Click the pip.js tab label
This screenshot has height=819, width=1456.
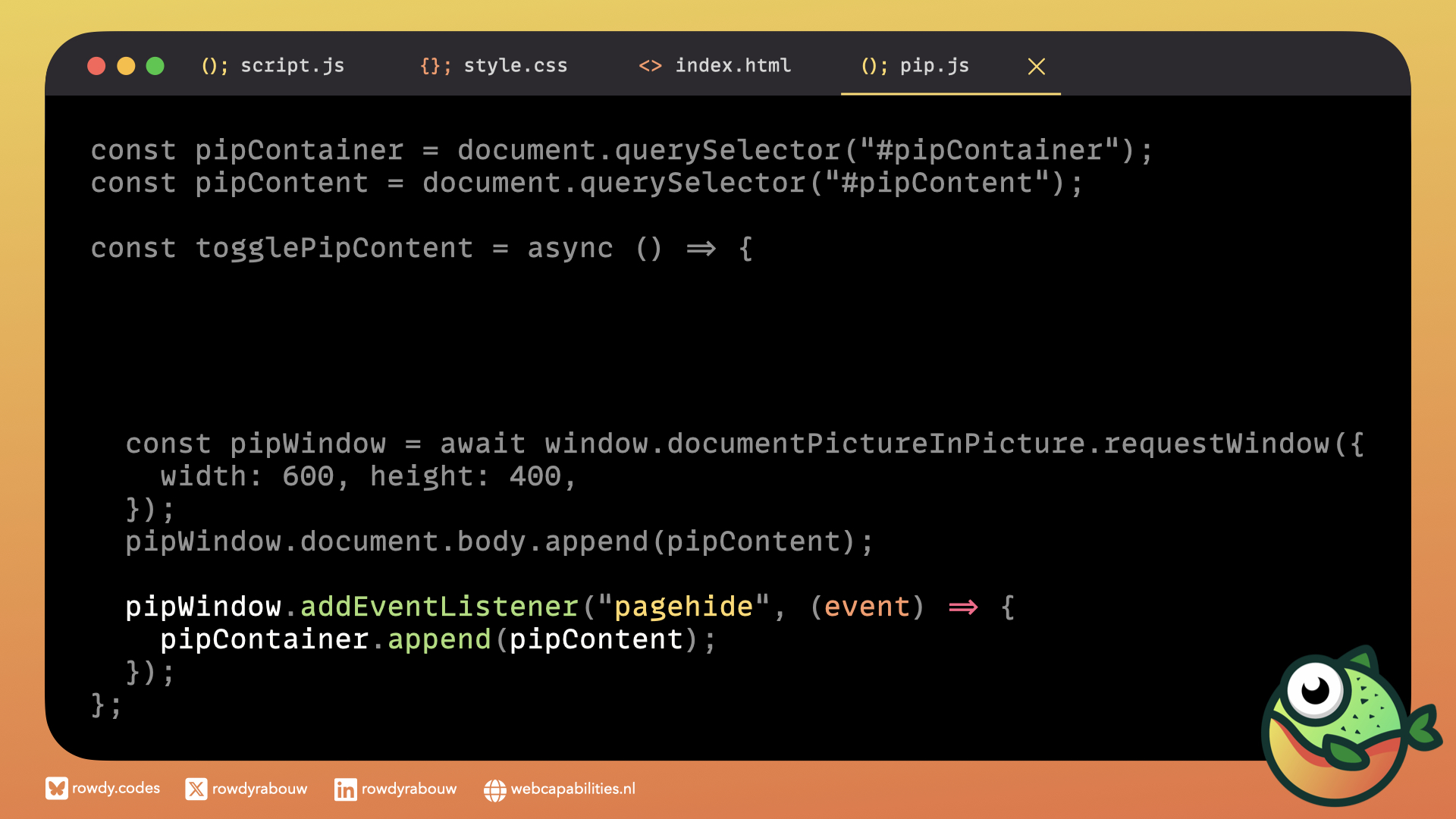coord(934,66)
